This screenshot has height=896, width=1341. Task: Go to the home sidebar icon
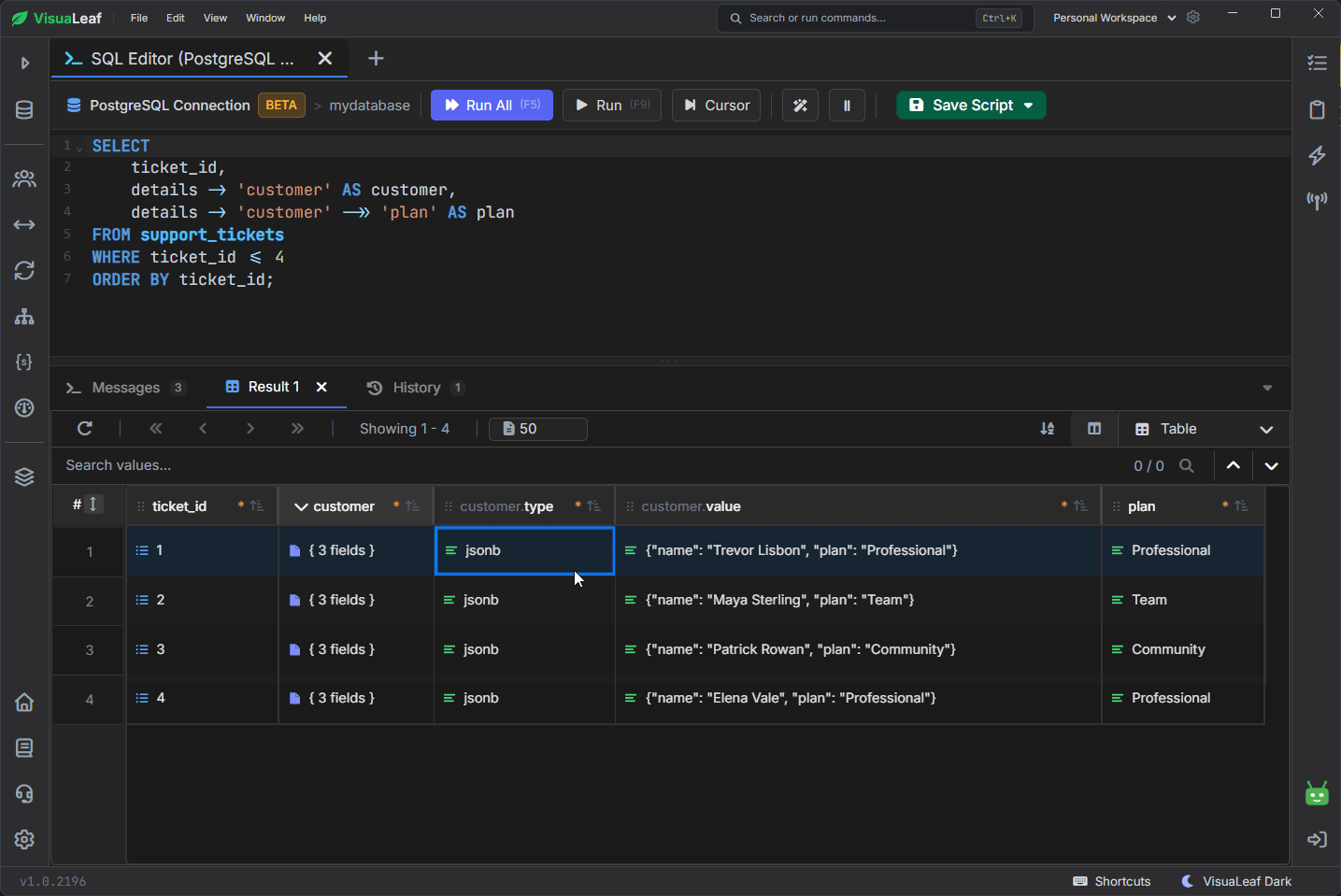coord(24,703)
